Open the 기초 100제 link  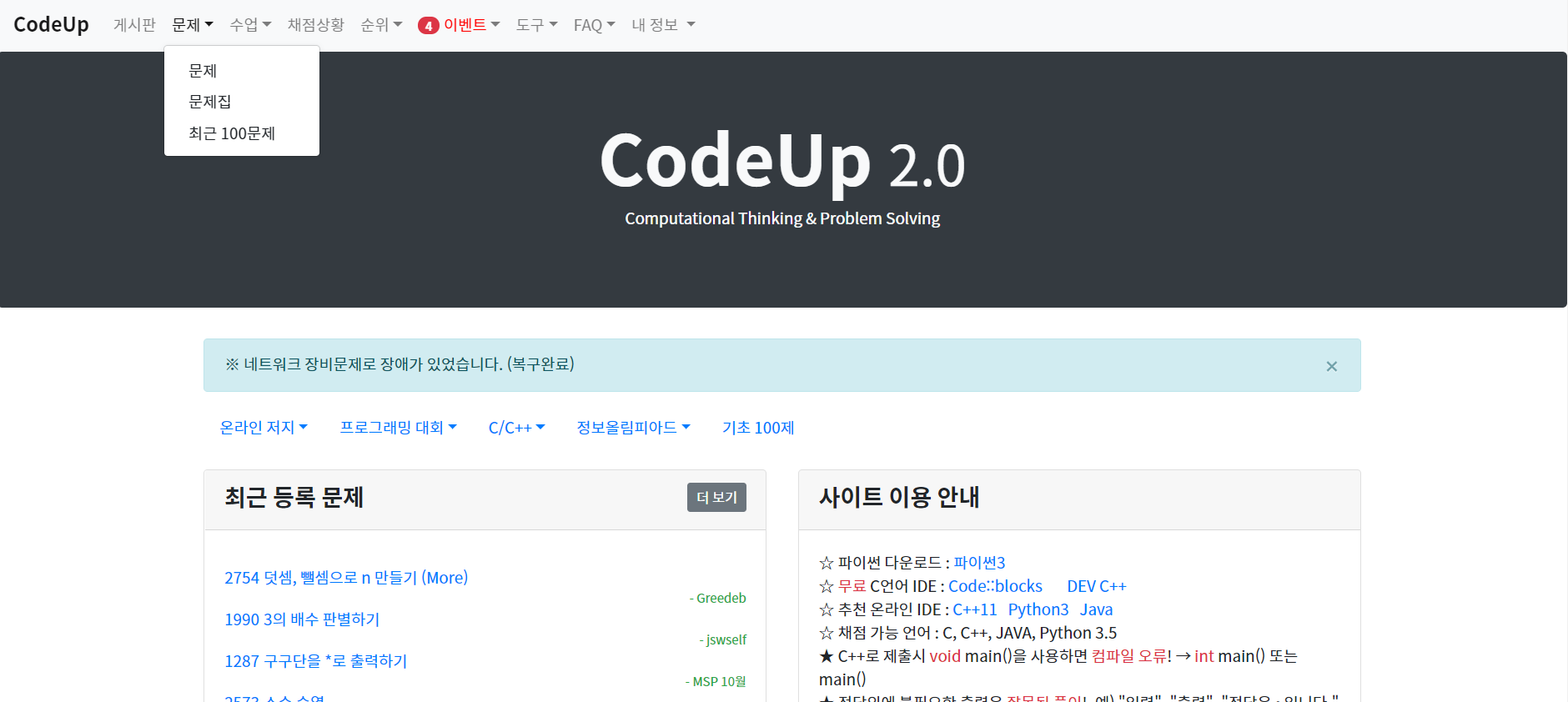(x=758, y=428)
